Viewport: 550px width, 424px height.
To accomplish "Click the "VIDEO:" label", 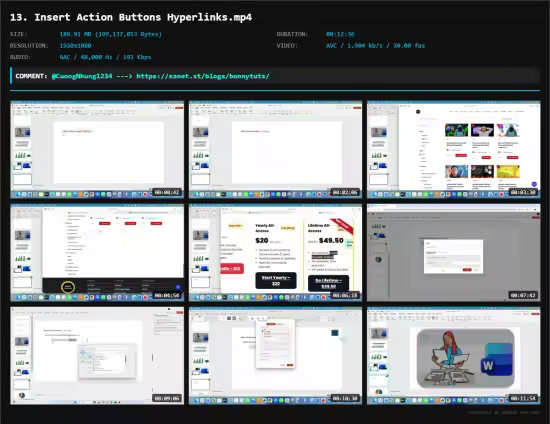I will [x=287, y=46].
